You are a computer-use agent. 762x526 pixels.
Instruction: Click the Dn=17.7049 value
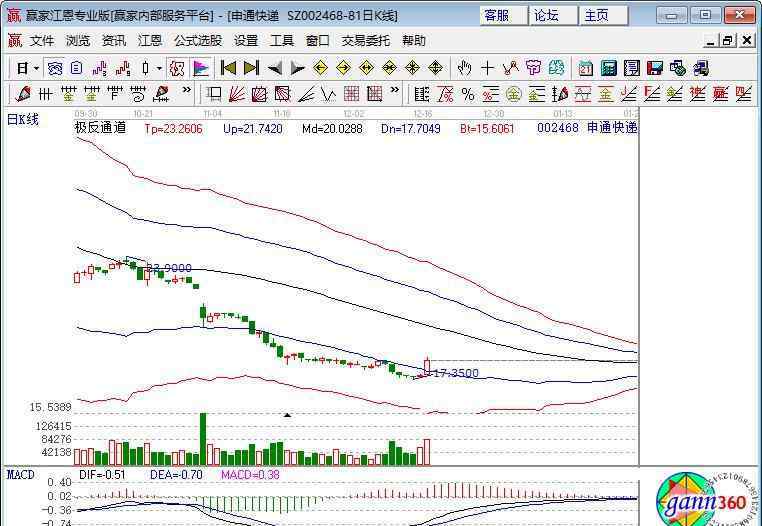coord(411,129)
